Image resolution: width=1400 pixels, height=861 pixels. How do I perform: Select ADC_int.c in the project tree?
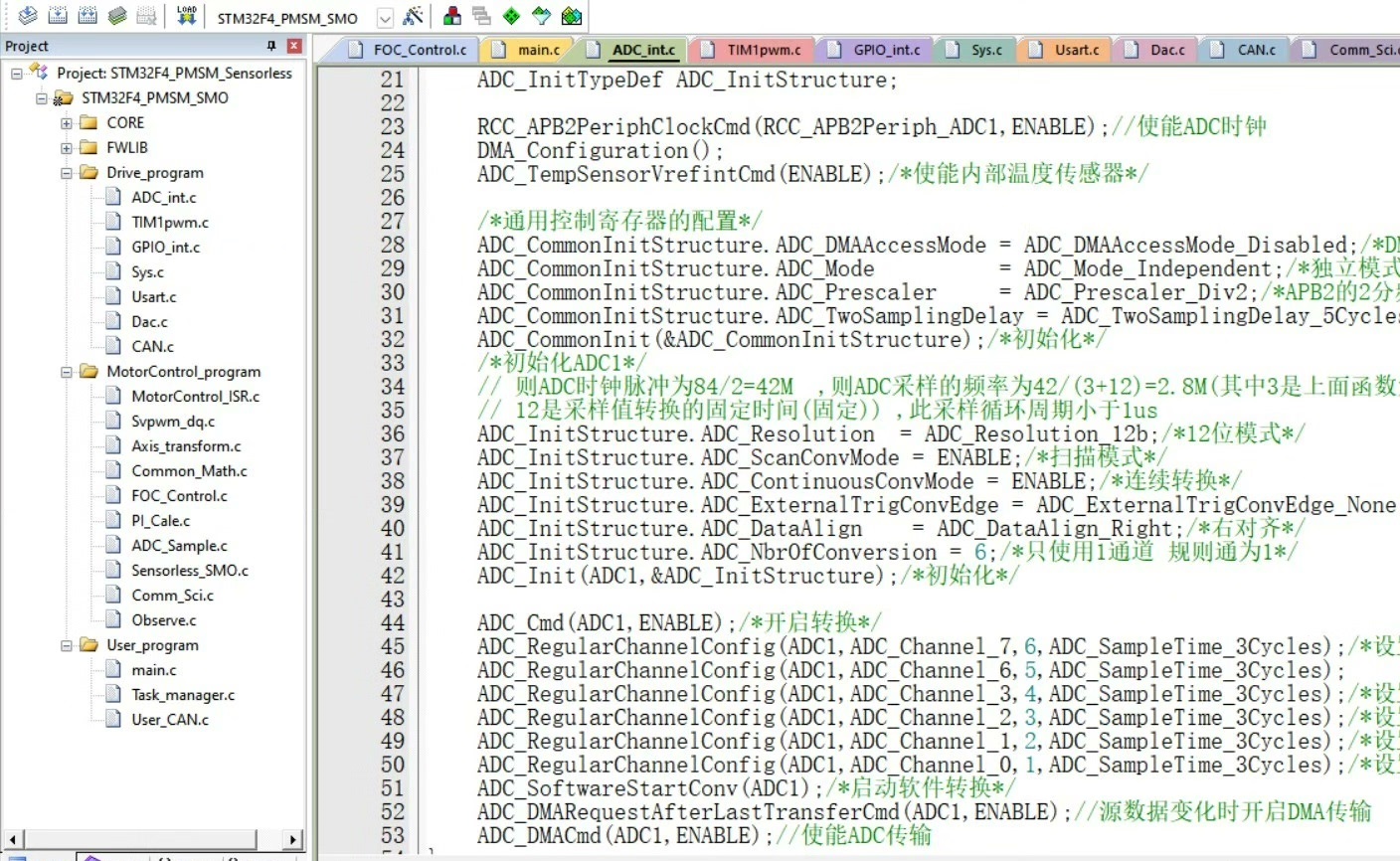click(x=164, y=197)
